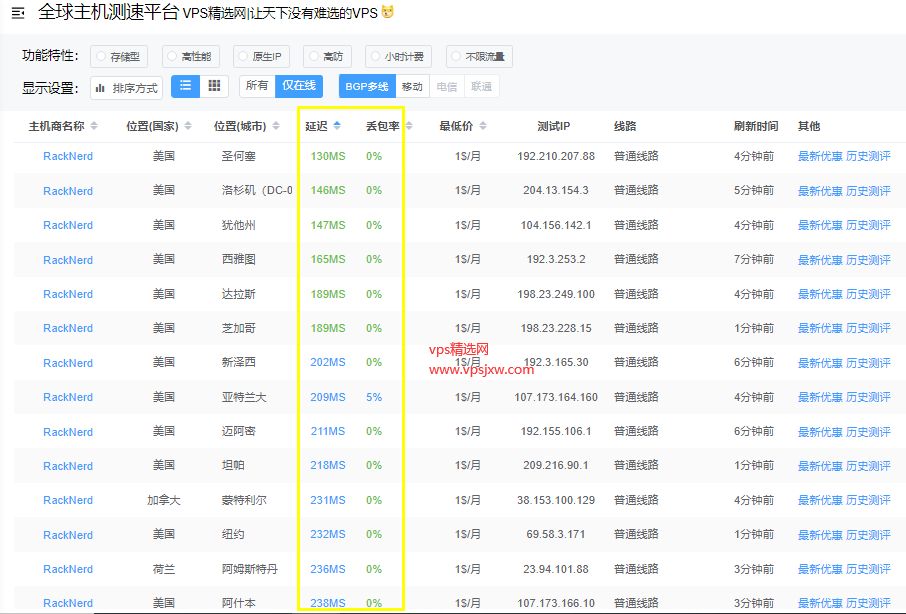The height and width of the screenshot is (614, 906).
Task: Click the country cell 荷兰
Action: click(164, 569)
